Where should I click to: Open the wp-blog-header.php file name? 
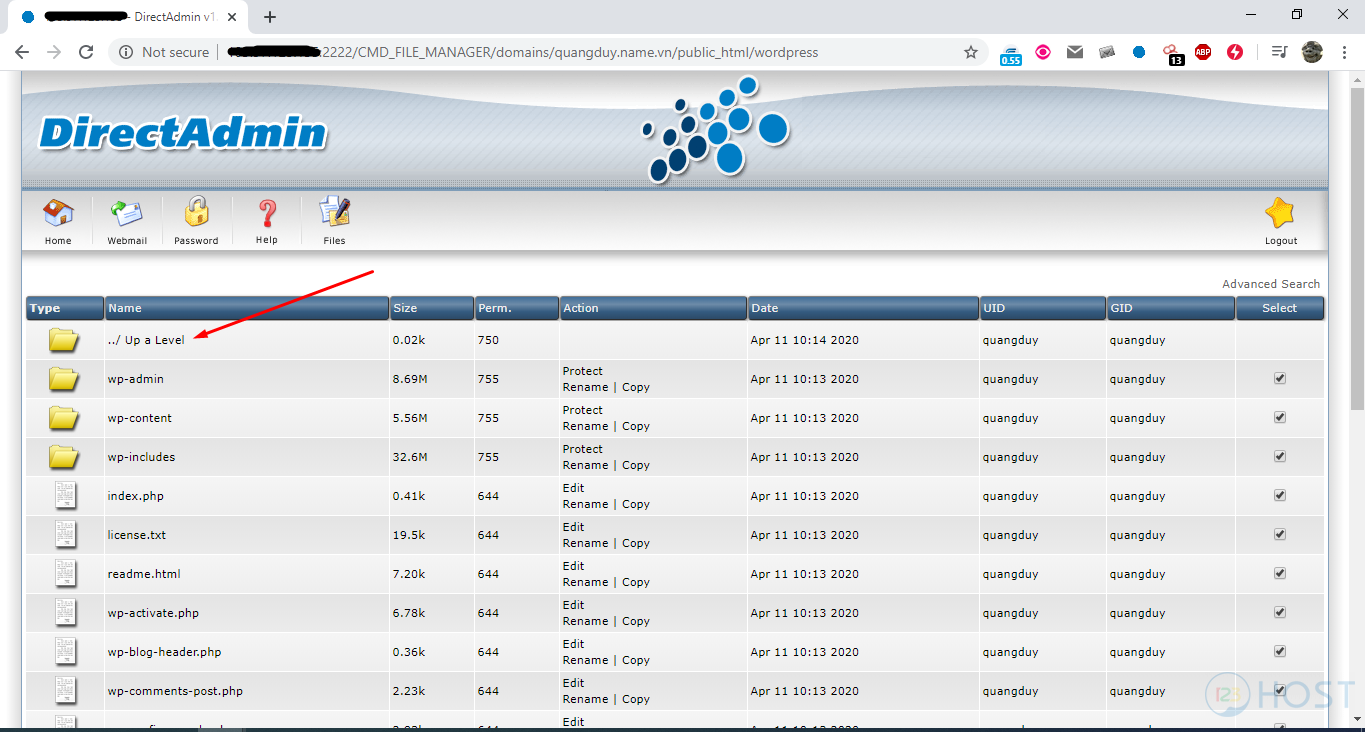point(165,652)
